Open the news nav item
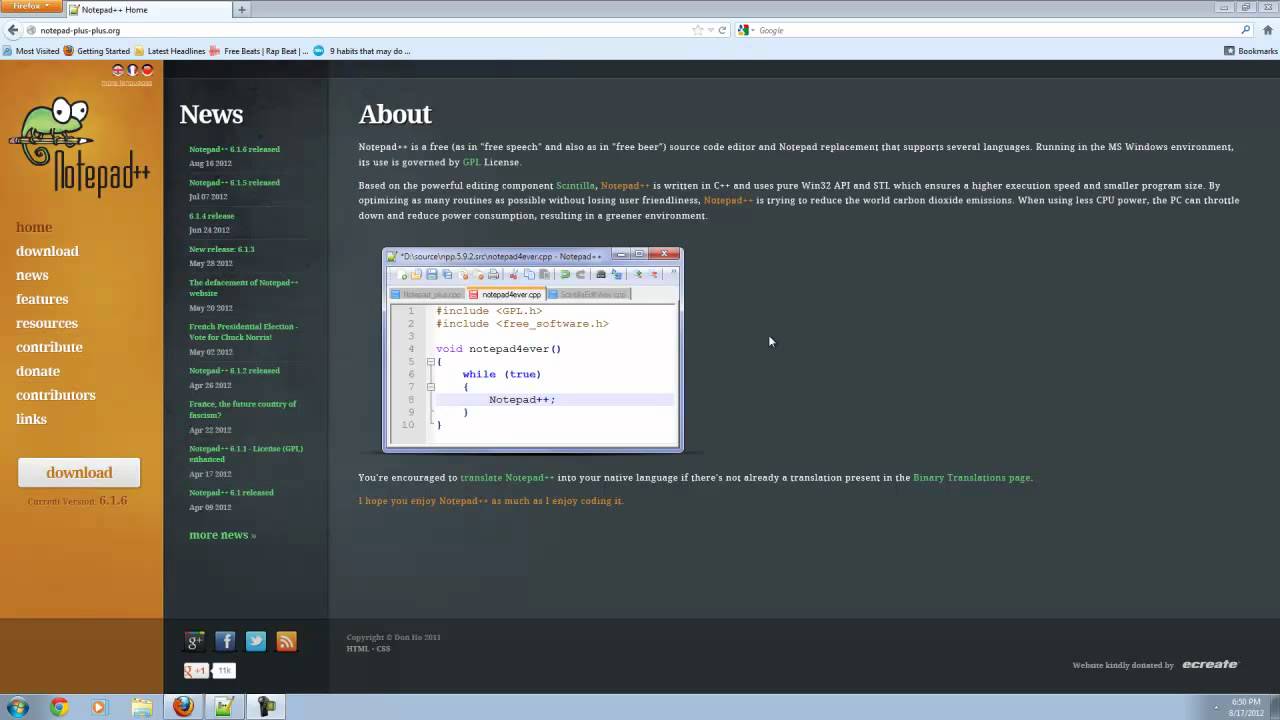This screenshot has height=720, width=1280. coord(32,275)
